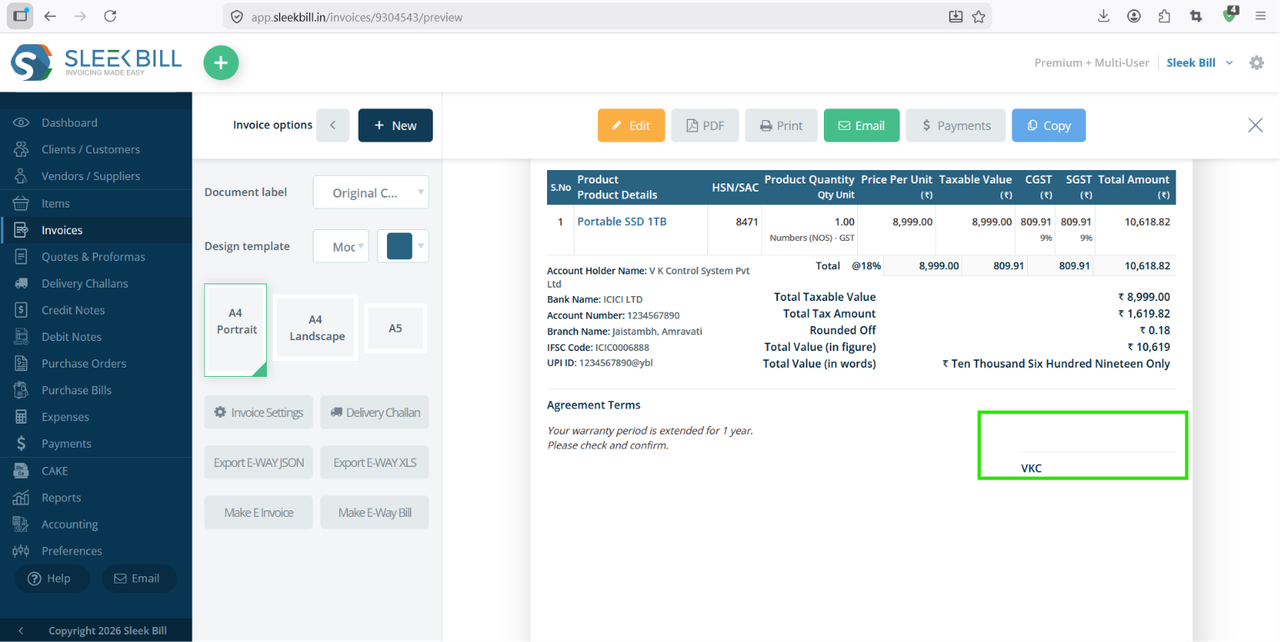This screenshot has width=1280, height=642.
Task: Click Make E-Way Bill button
Action: (x=375, y=512)
